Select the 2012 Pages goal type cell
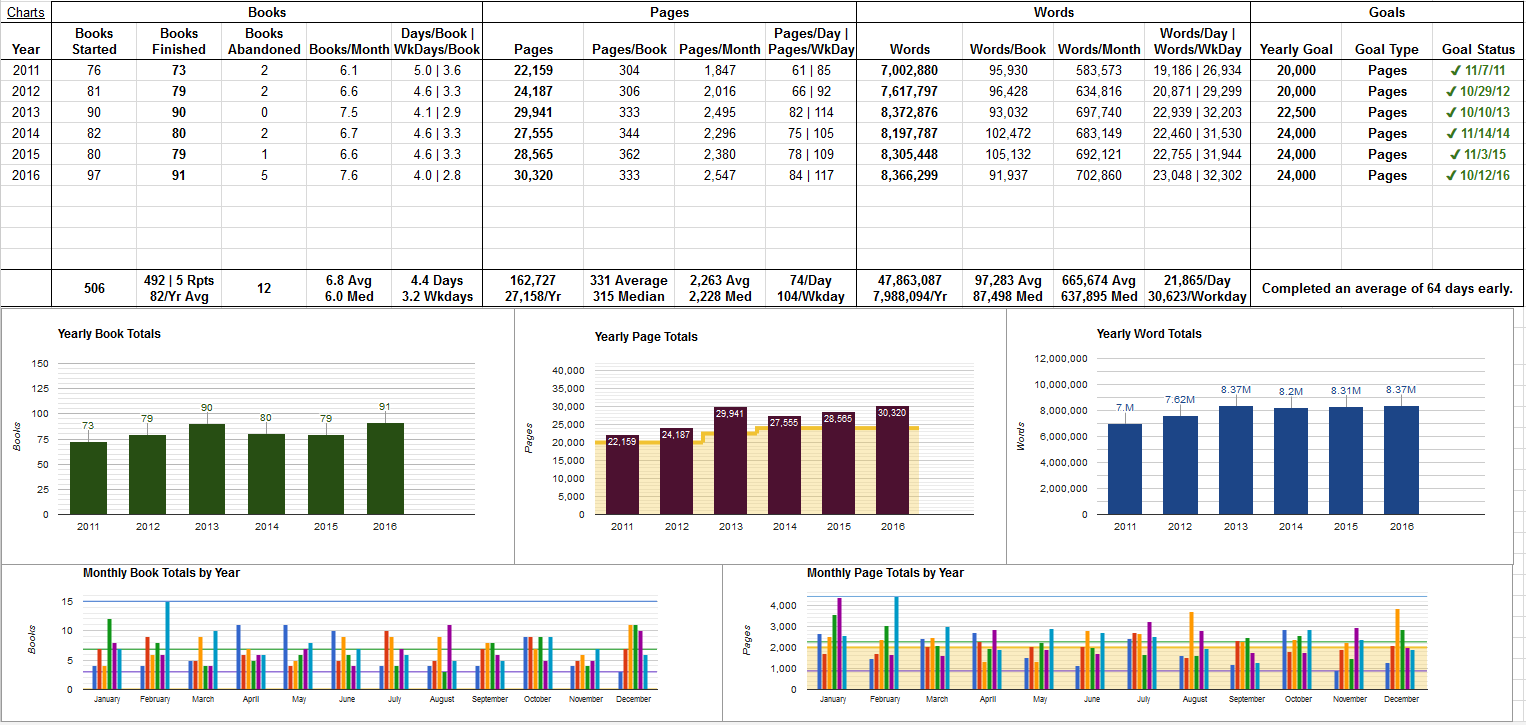This screenshot has height=725, width=1526. point(1387,91)
